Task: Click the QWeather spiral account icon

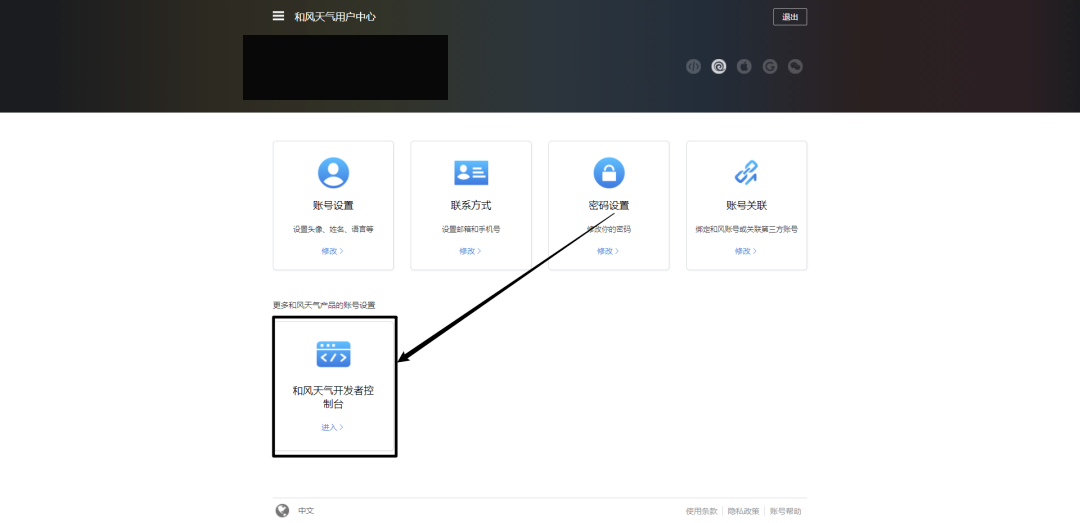Action: tap(718, 66)
